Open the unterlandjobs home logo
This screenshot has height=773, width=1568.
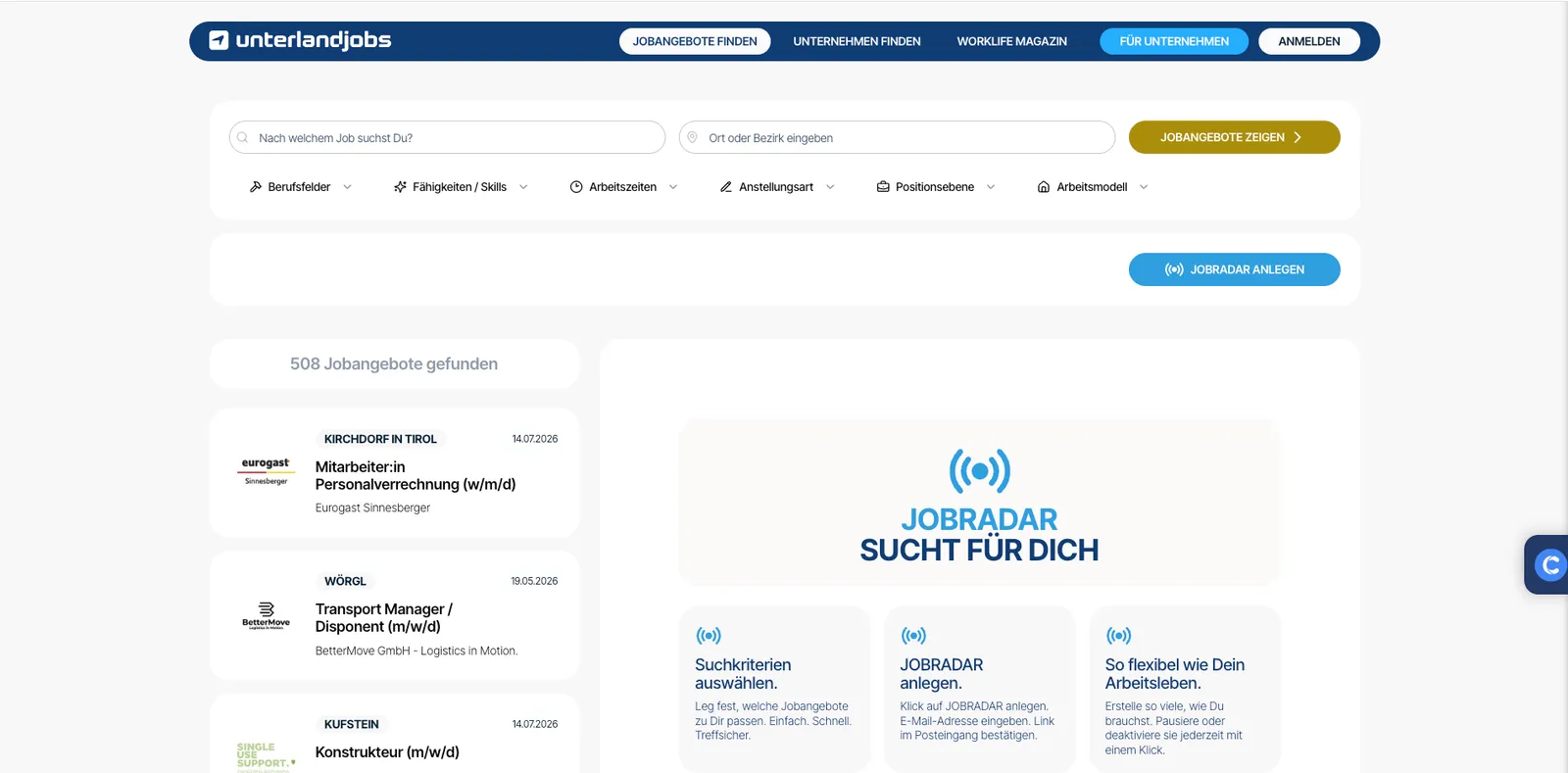[300, 40]
